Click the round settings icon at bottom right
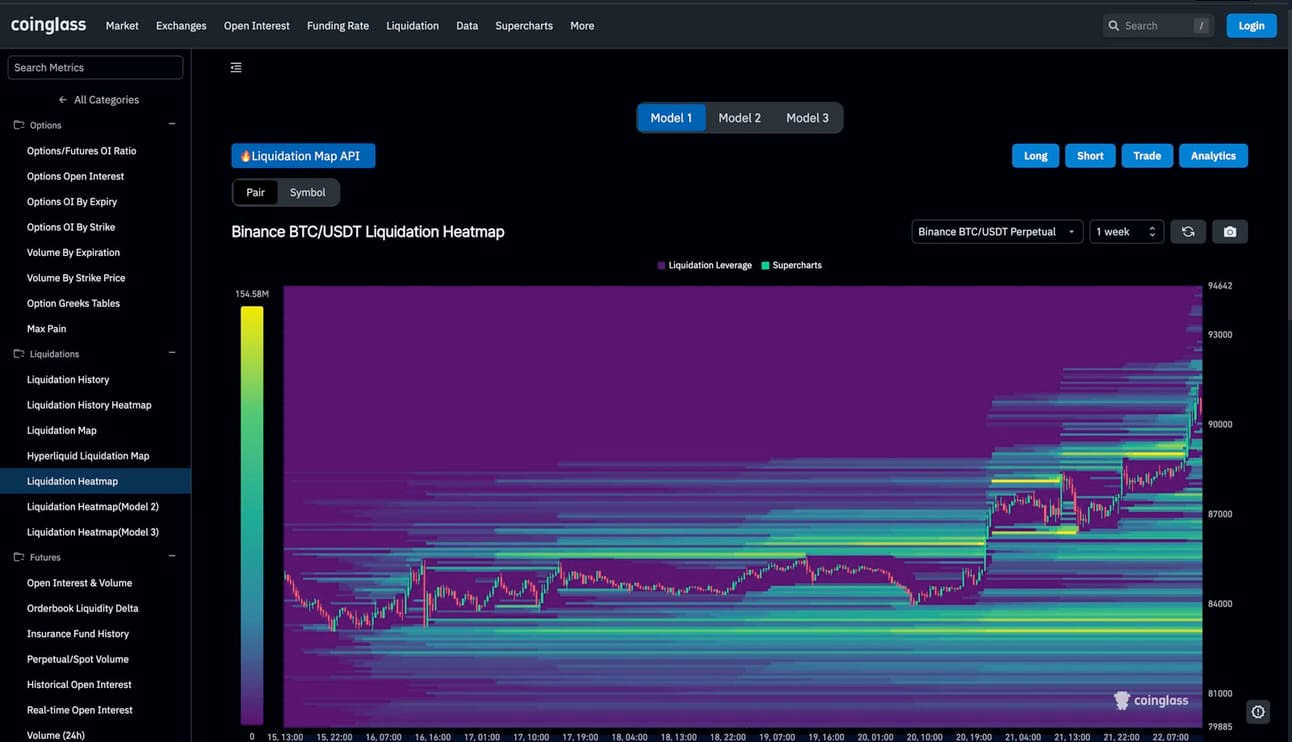Screen dimensions: 1292x742 [1258, 712]
